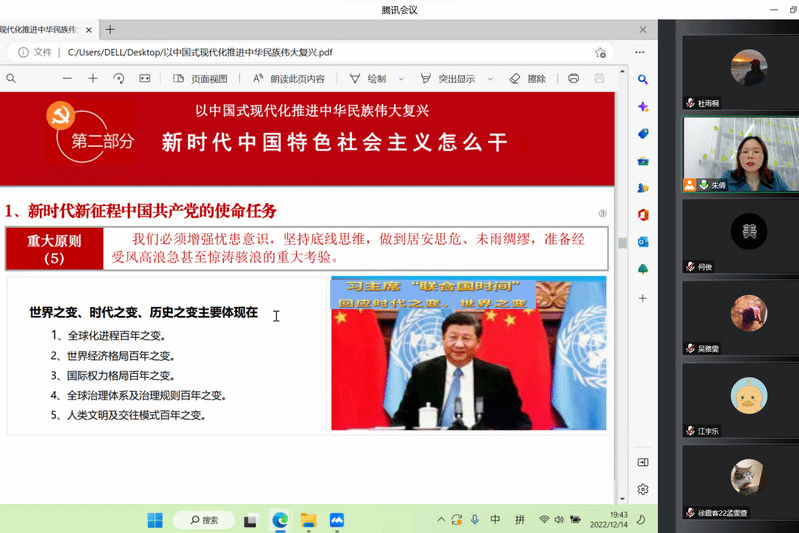Screen dimensions: 799x533
Task: Open Edge sidebar search
Action: coord(643,79)
